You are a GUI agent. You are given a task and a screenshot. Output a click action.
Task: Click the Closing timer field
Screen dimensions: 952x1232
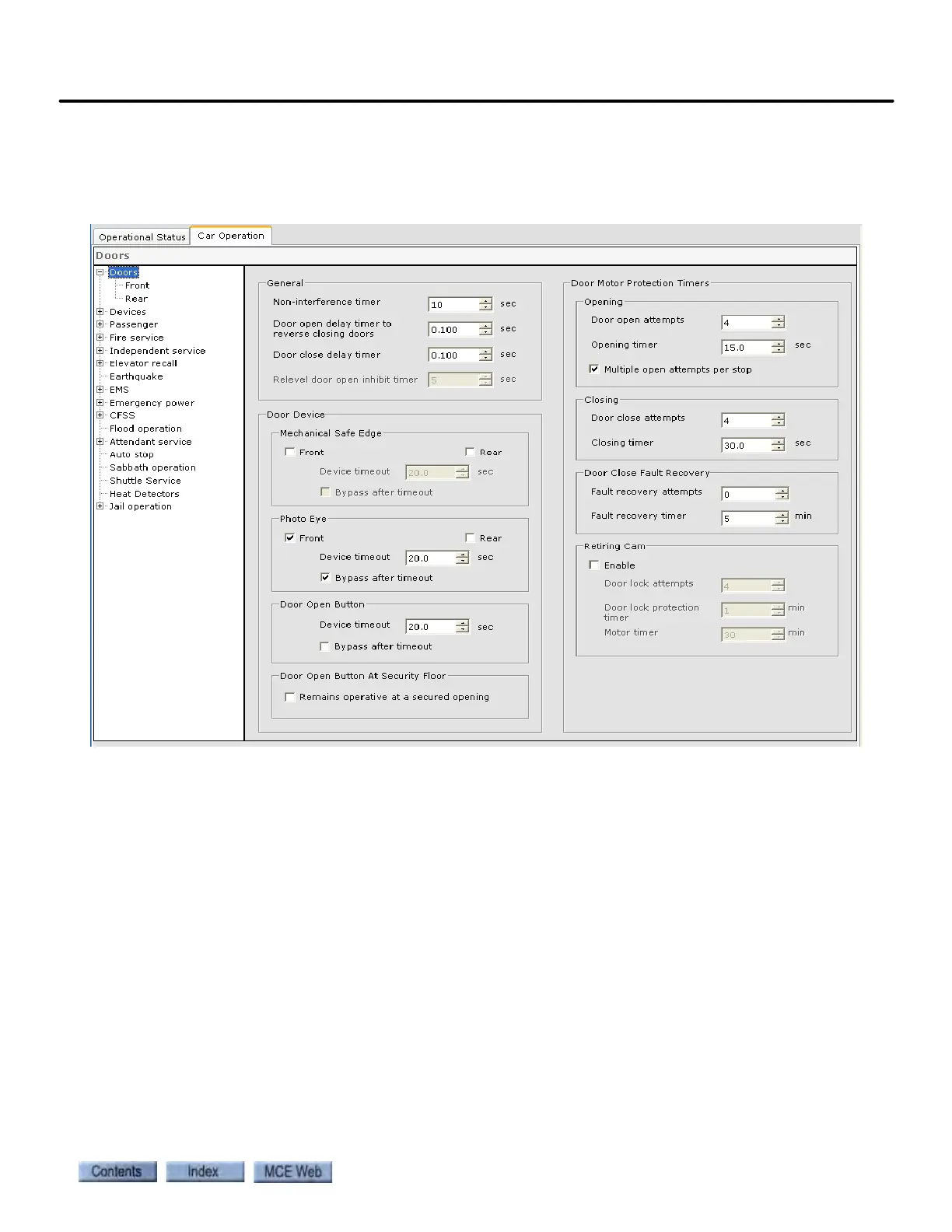pos(747,445)
